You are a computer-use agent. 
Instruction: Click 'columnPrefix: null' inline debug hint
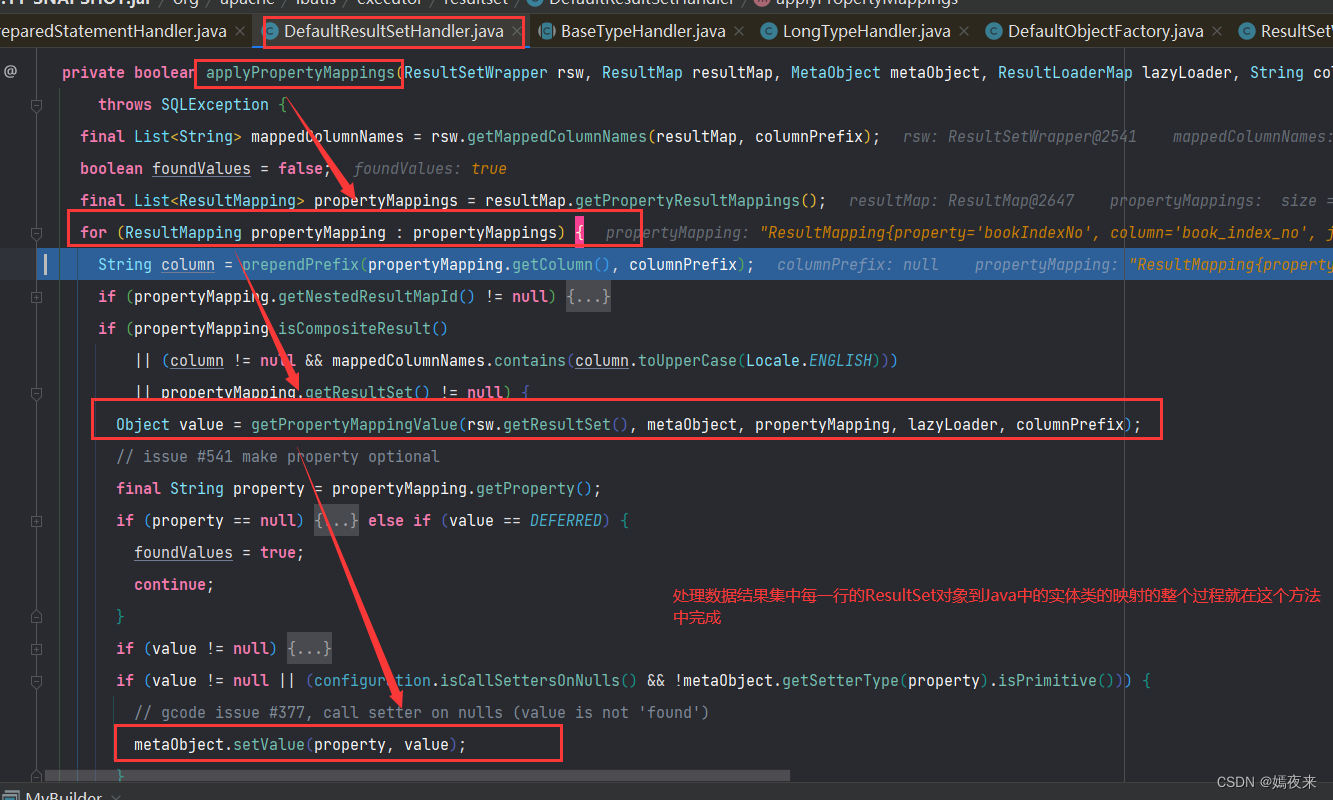tap(857, 265)
